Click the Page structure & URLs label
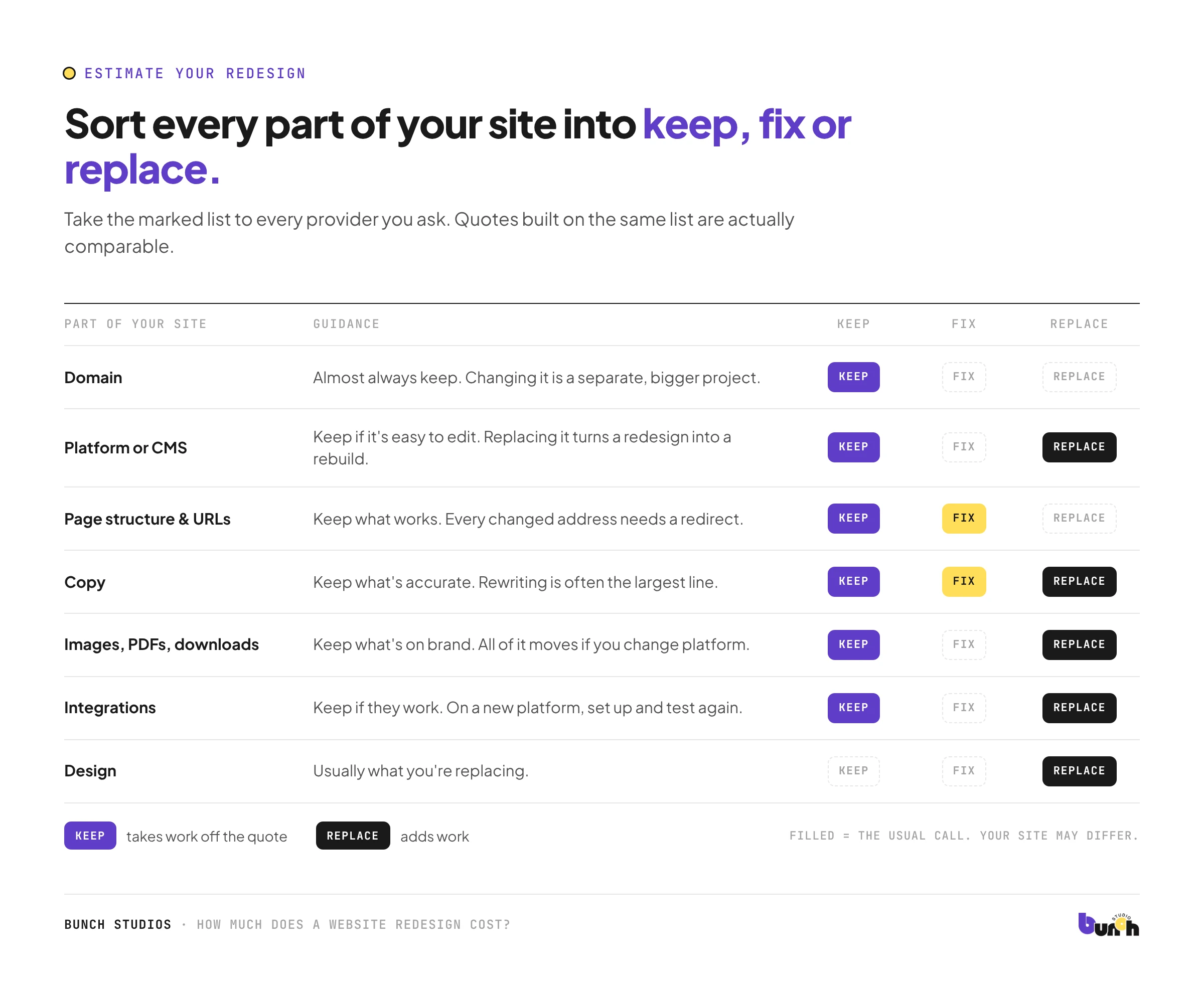This screenshot has height=985, width=1204. pyautogui.click(x=147, y=519)
